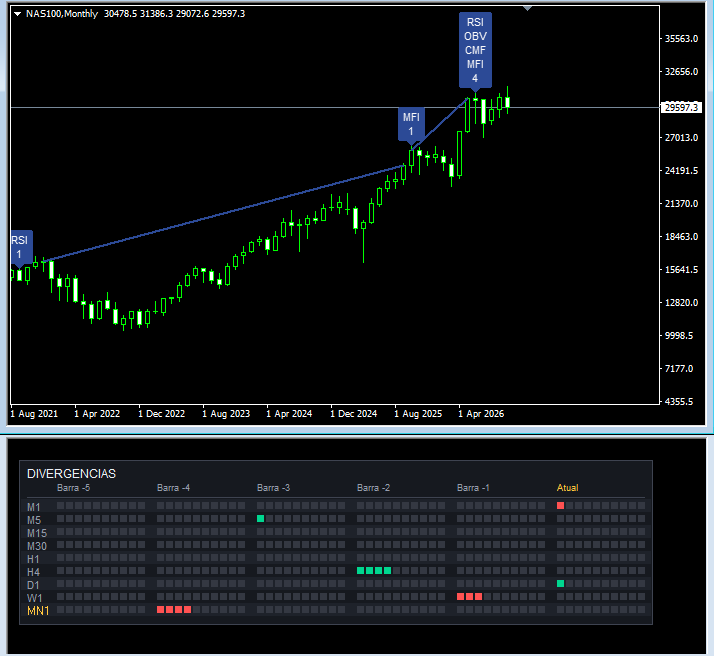Expand the NAS100,Monthly chart title arrow
Viewport: 714px width, 656px height.
[18, 14]
